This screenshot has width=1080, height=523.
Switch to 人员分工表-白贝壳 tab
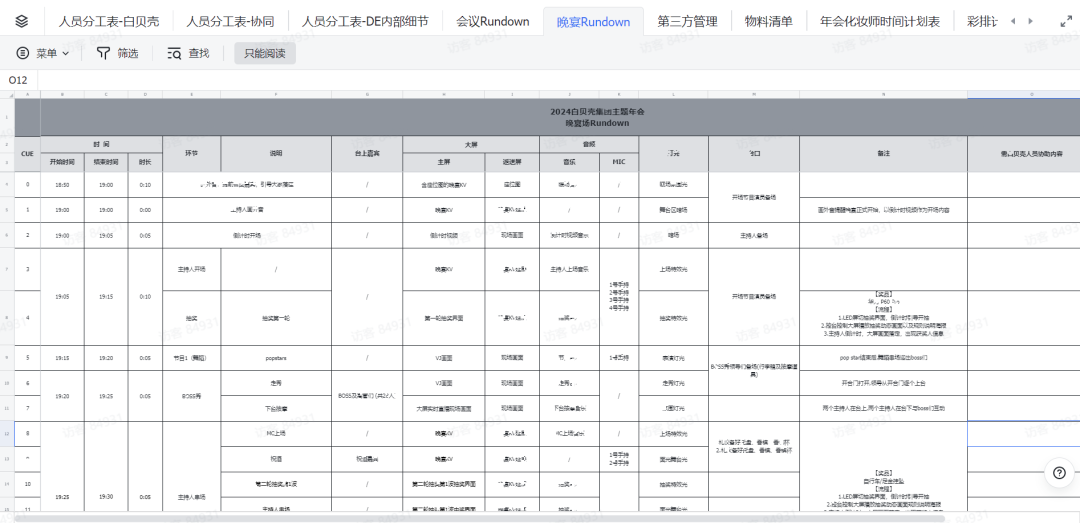tap(109, 21)
